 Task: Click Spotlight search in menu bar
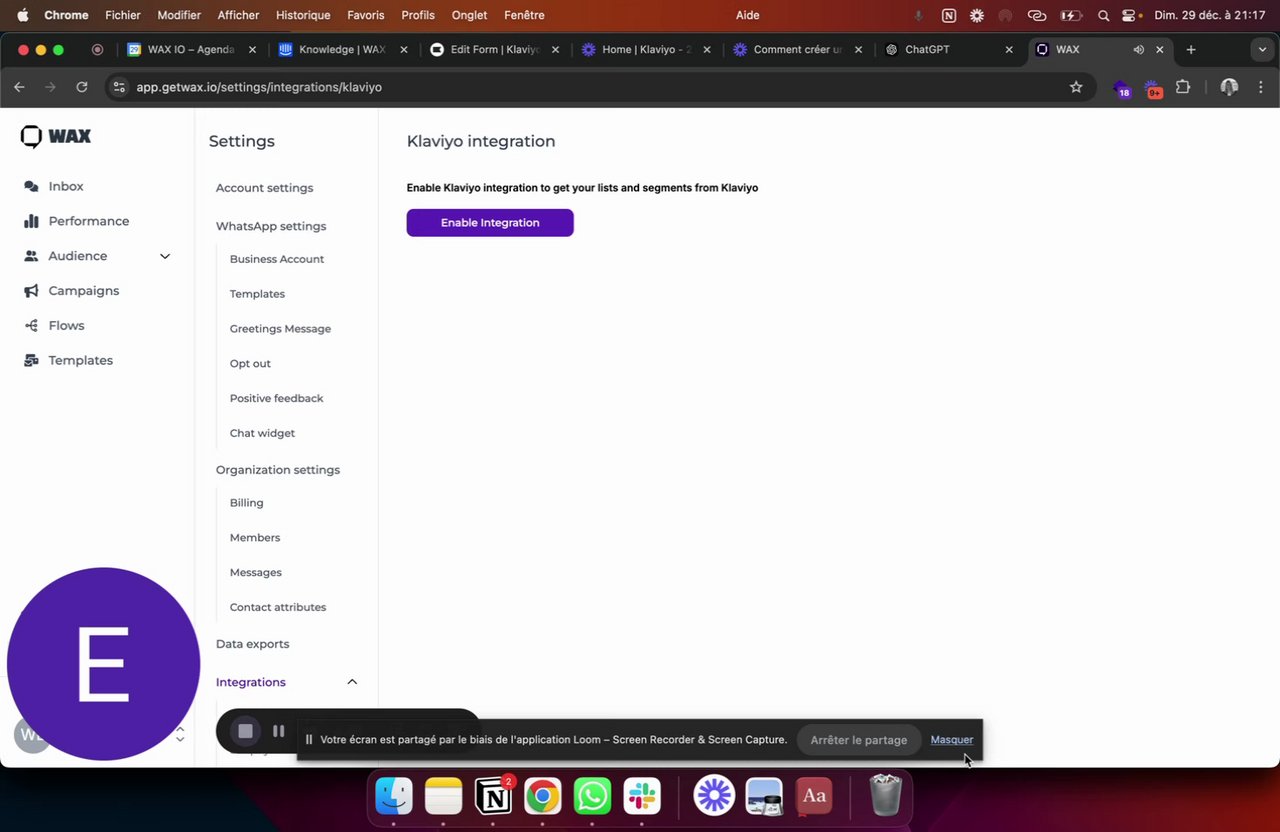(x=1103, y=15)
